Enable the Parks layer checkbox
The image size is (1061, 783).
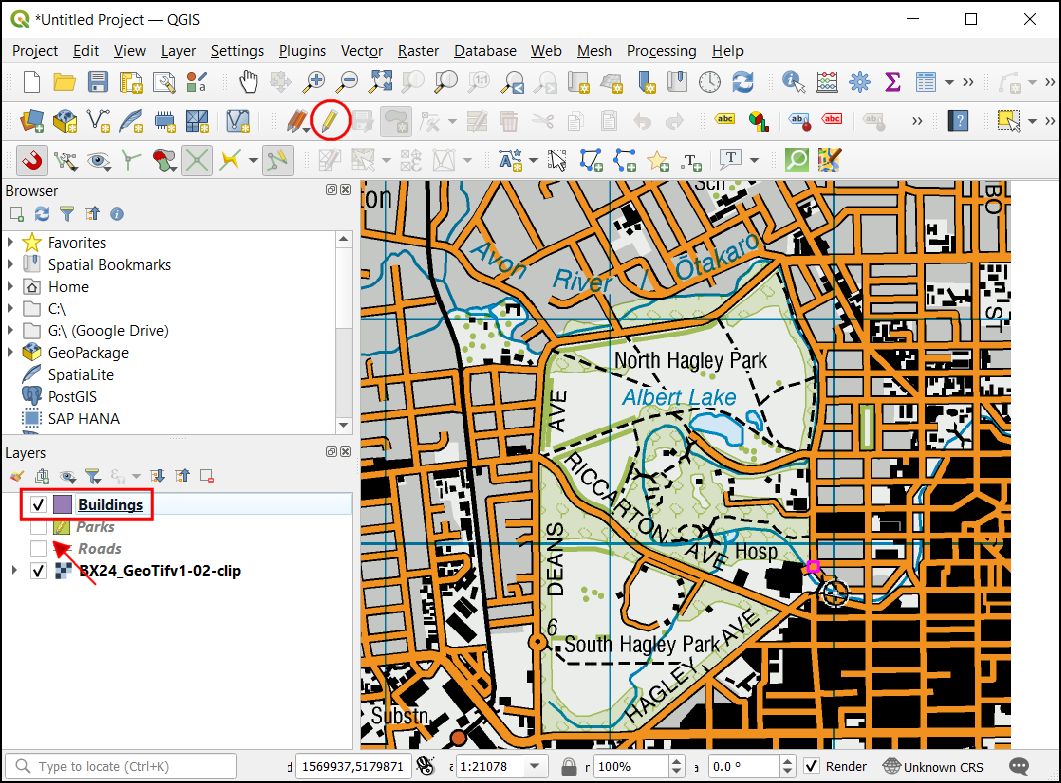click(x=38, y=527)
